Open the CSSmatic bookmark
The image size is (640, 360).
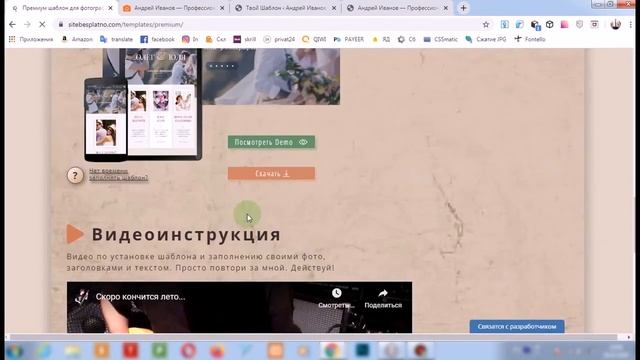click(x=440, y=39)
